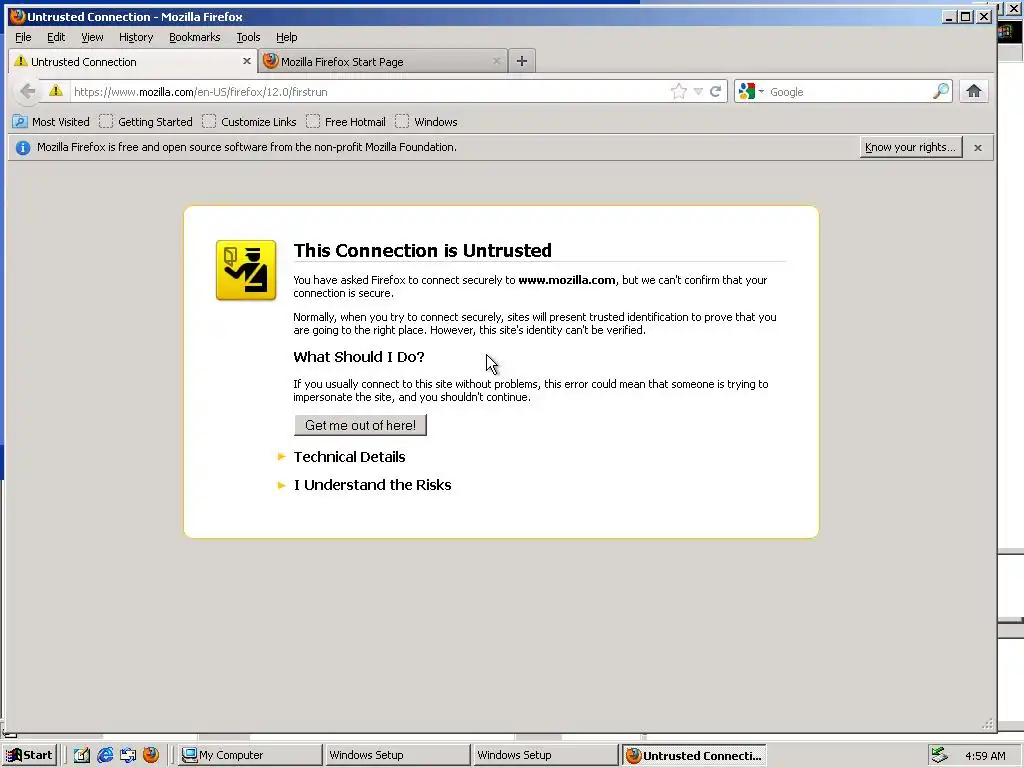Open the History menu
The height and width of the screenshot is (768, 1024).
[x=136, y=37]
